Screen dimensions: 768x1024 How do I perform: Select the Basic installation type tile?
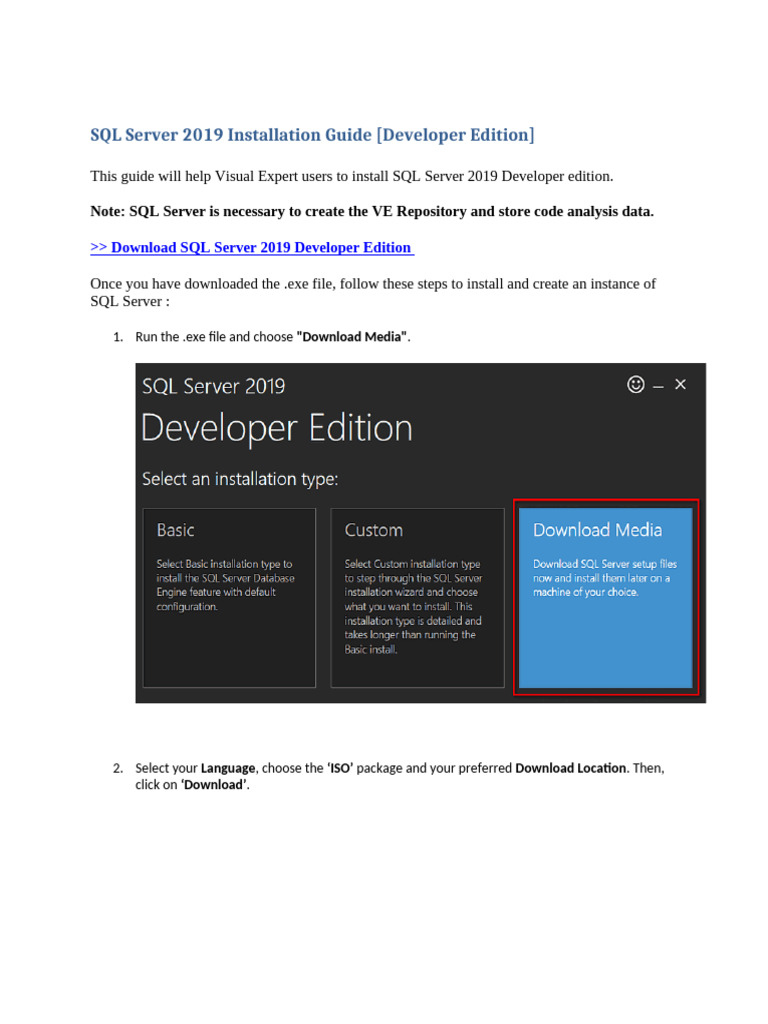(229, 598)
